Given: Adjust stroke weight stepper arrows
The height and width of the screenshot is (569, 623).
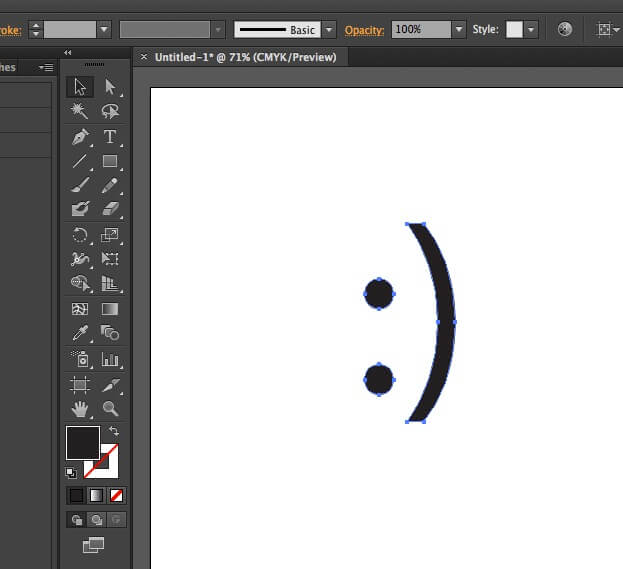Looking at the screenshot, I should [35, 29].
